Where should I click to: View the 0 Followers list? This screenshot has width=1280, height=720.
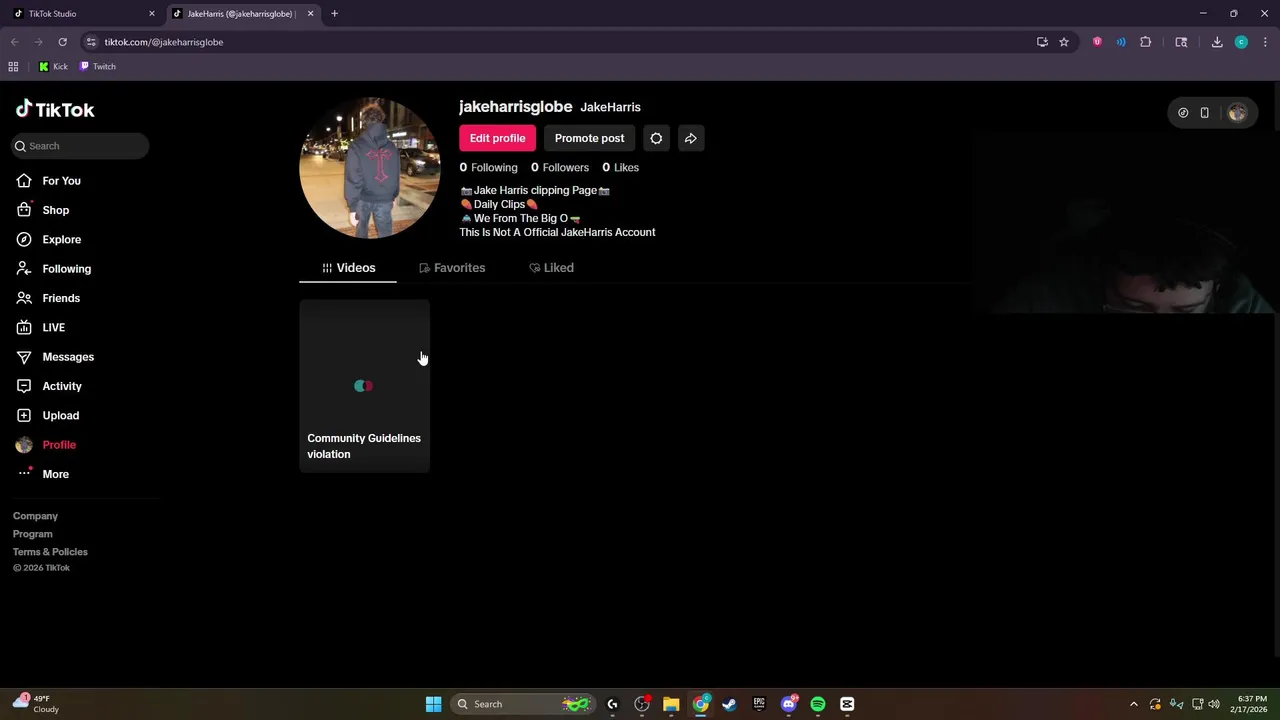pyautogui.click(x=560, y=167)
